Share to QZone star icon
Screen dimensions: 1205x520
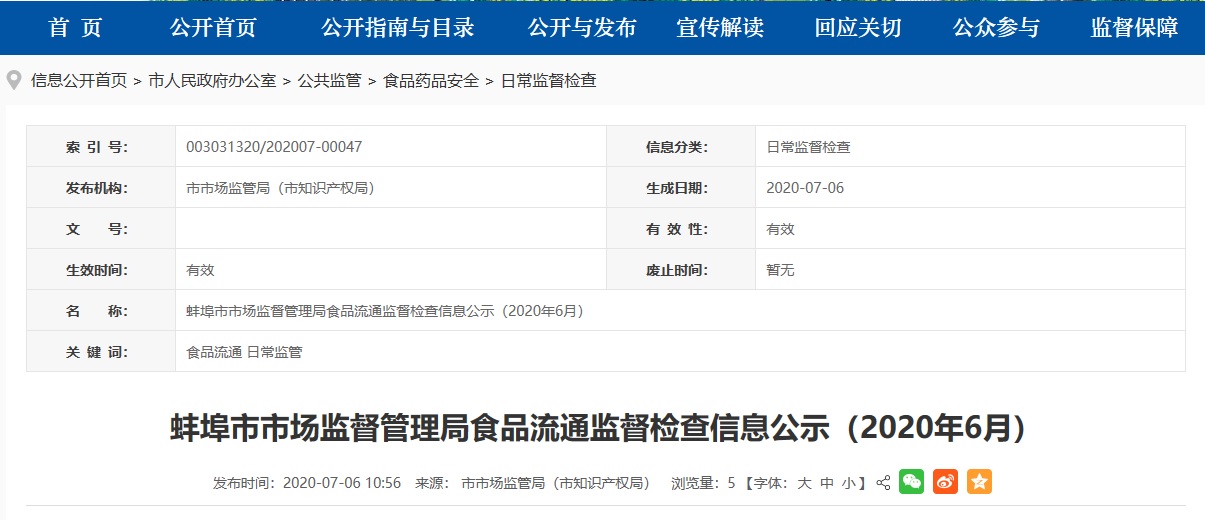pyautogui.click(x=979, y=482)
